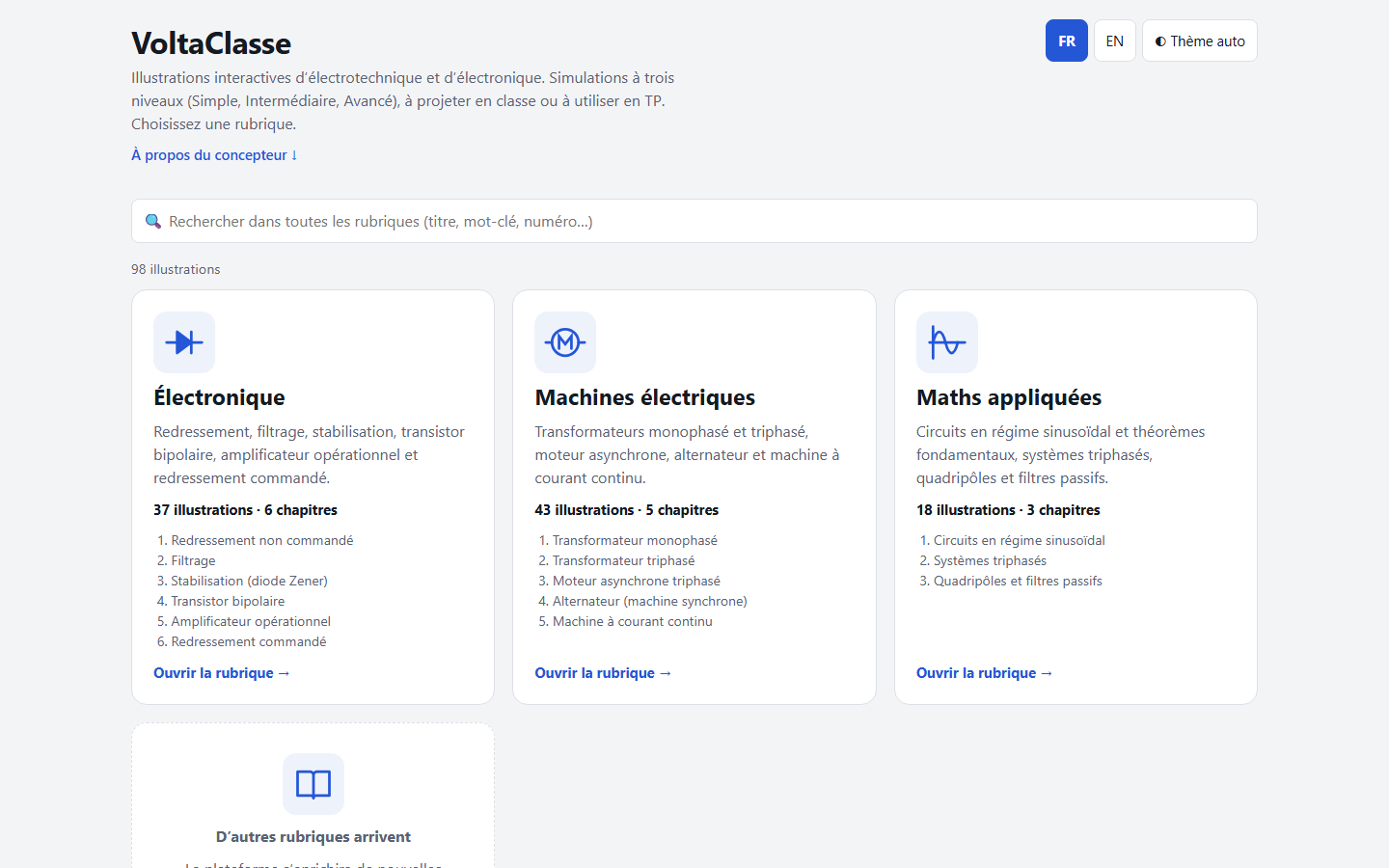Select chapter 1. Transformateur monophasé
This screenshot has width=1389, height=868.
click(x=628, y=540)
